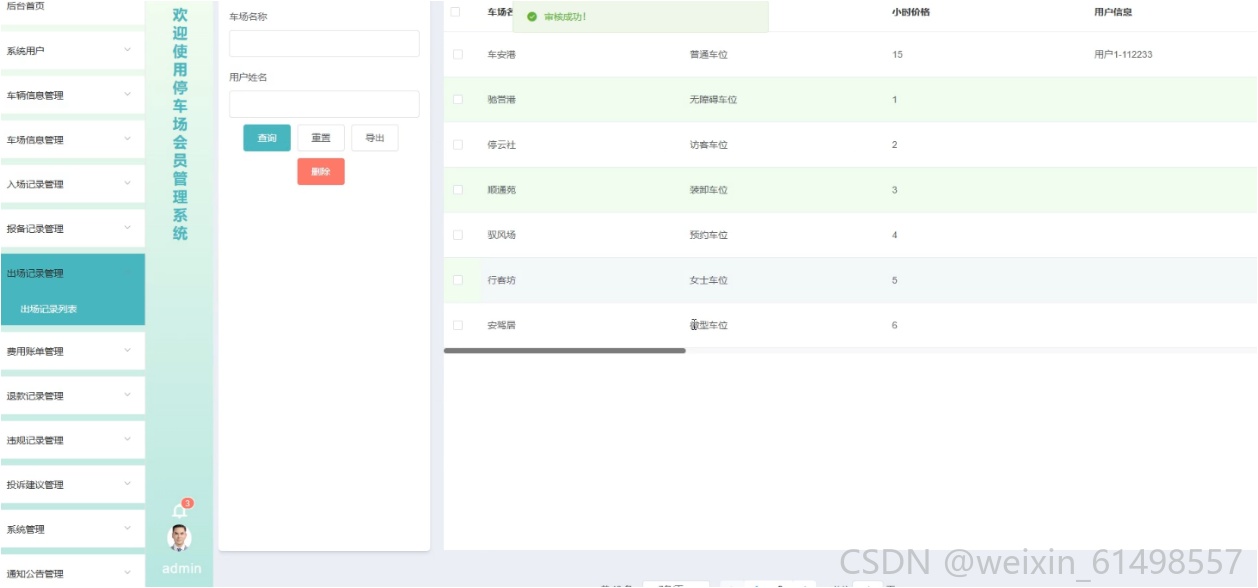
Task: Click the 小时价格 column header
Action: pos(911,12)
